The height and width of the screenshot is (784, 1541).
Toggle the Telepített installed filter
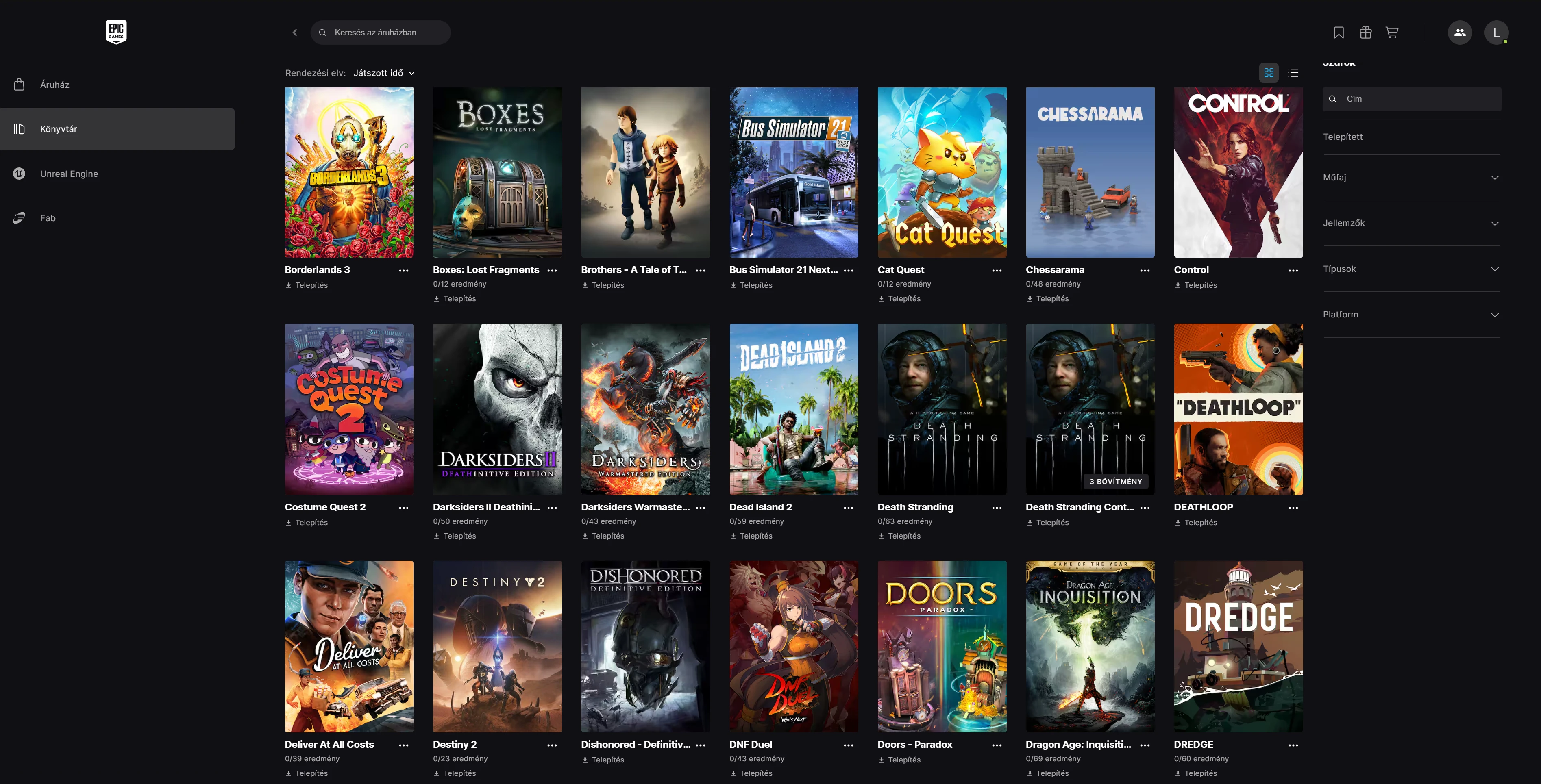[x=1343, y=137]
